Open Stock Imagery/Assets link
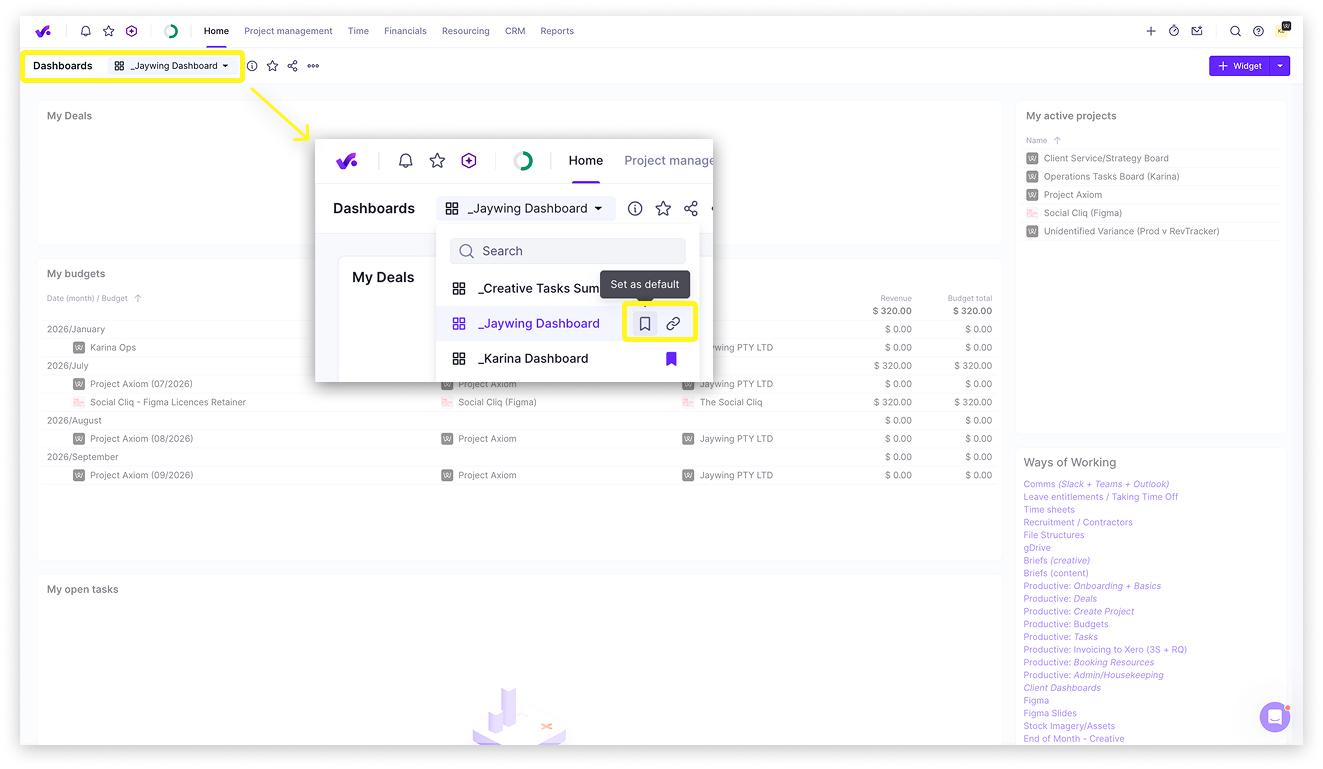Image resolution: width=1323 pixels, height=769 pixels. click(1069, 727)
